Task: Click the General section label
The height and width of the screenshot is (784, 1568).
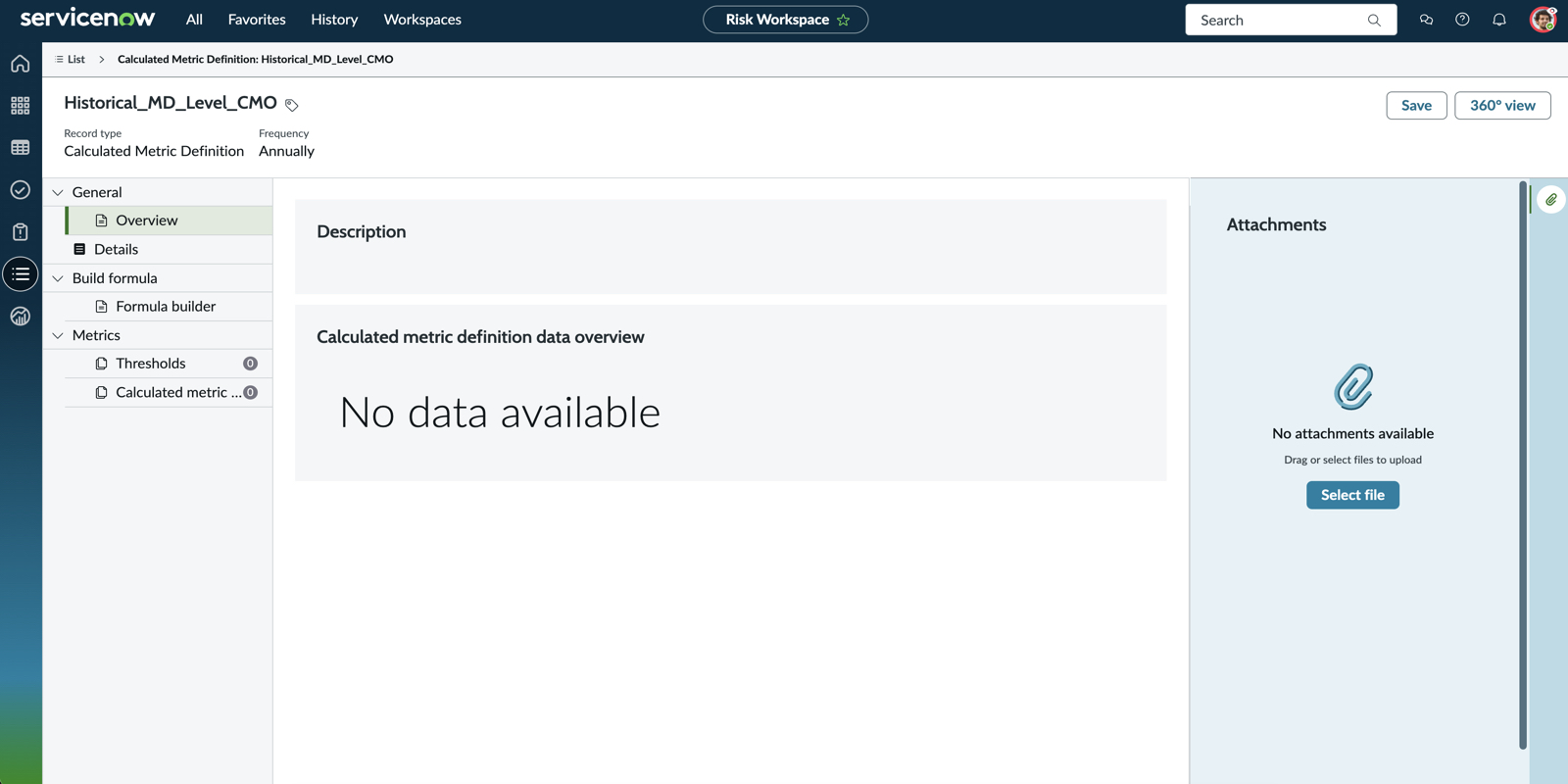Action: click(97, 193)
